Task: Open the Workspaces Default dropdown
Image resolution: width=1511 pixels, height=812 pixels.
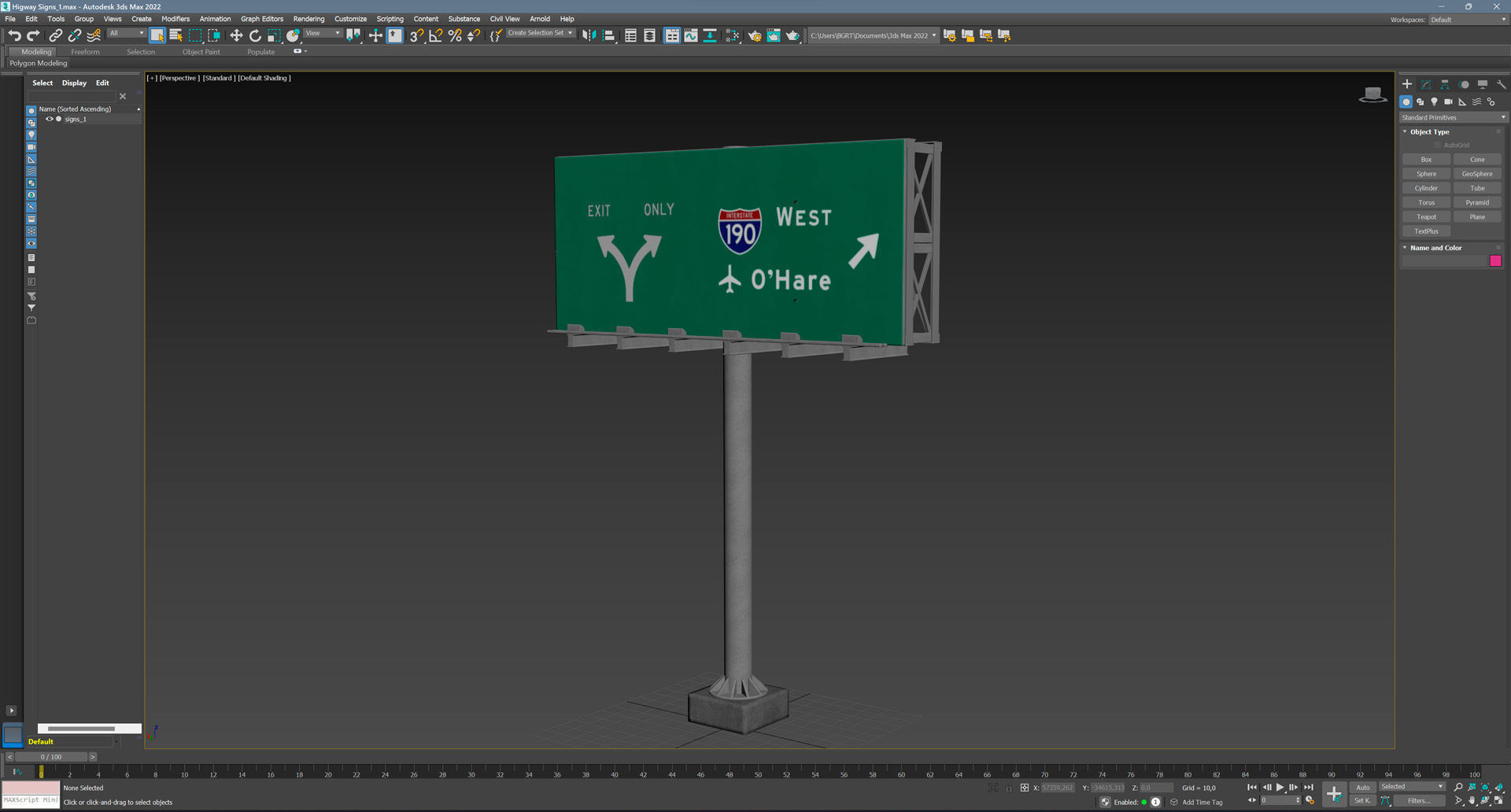Action: coord(1468,20)
